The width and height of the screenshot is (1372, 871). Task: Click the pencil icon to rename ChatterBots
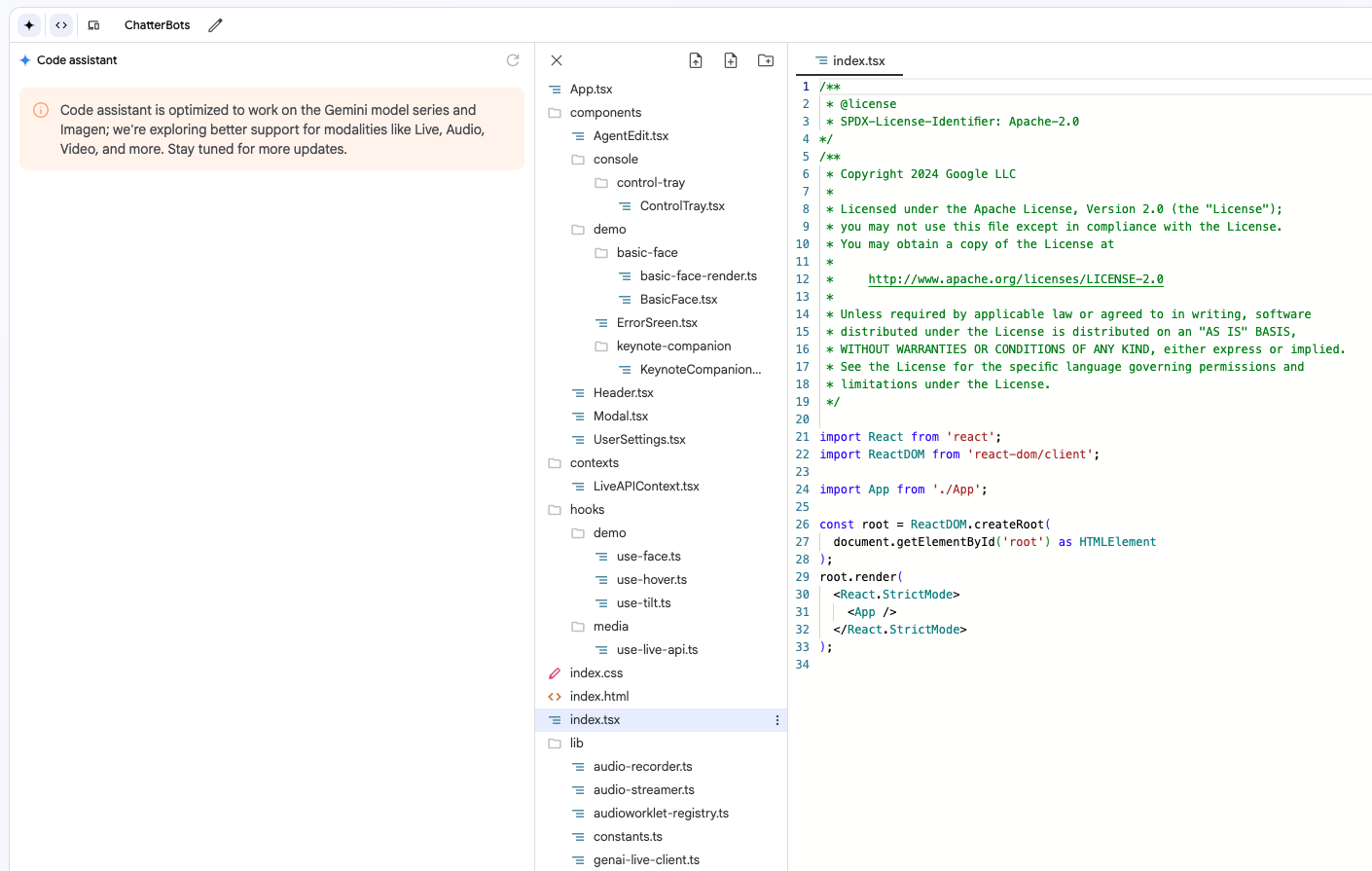coord(215,25)
